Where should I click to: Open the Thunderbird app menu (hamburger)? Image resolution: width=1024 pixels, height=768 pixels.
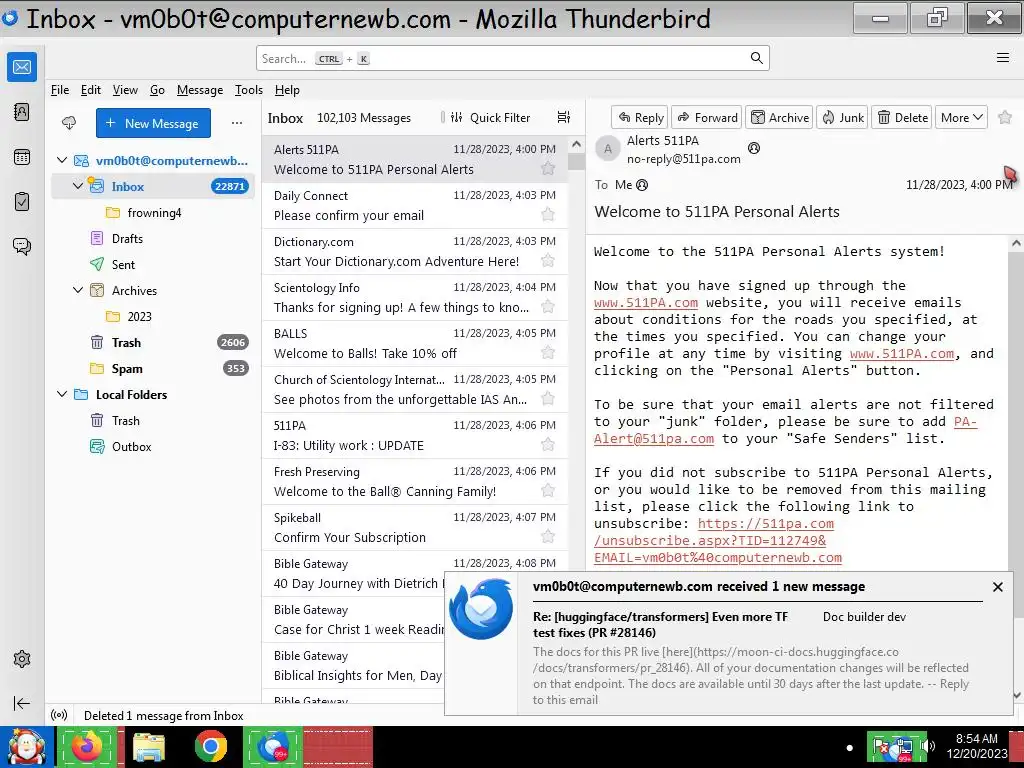1003,58
